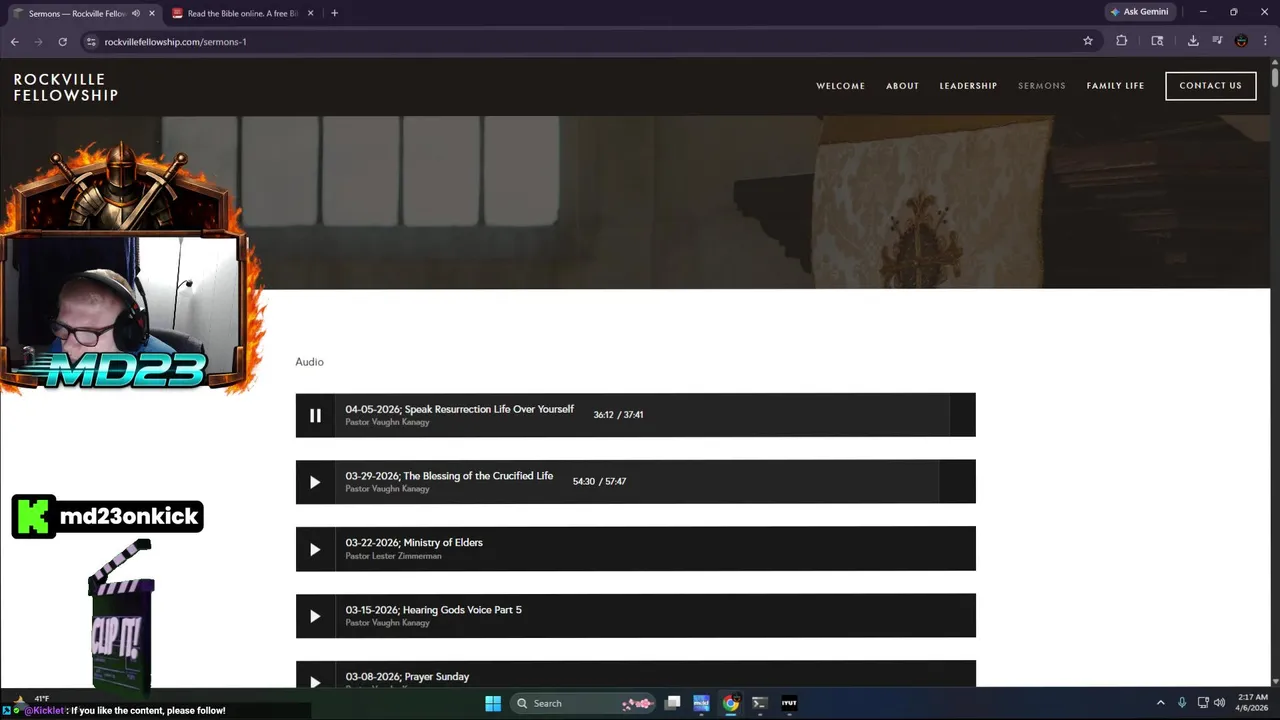Open the network status tray icon

tap(1203, 703)
